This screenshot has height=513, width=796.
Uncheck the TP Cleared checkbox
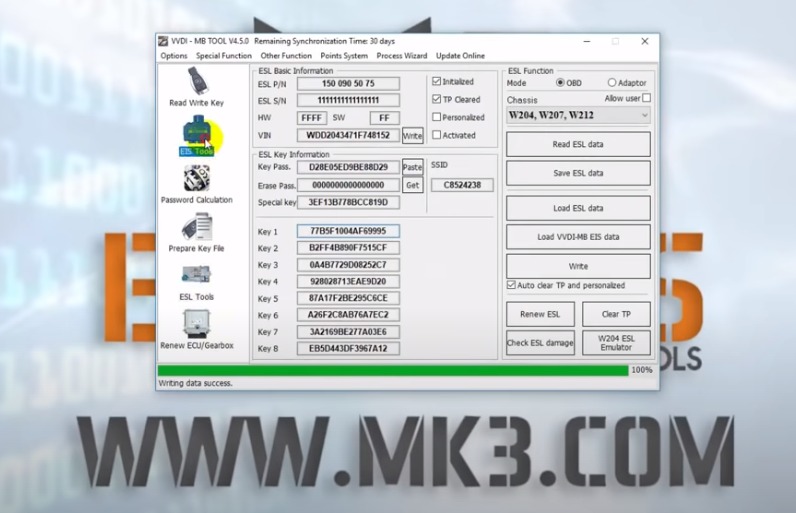436,100
